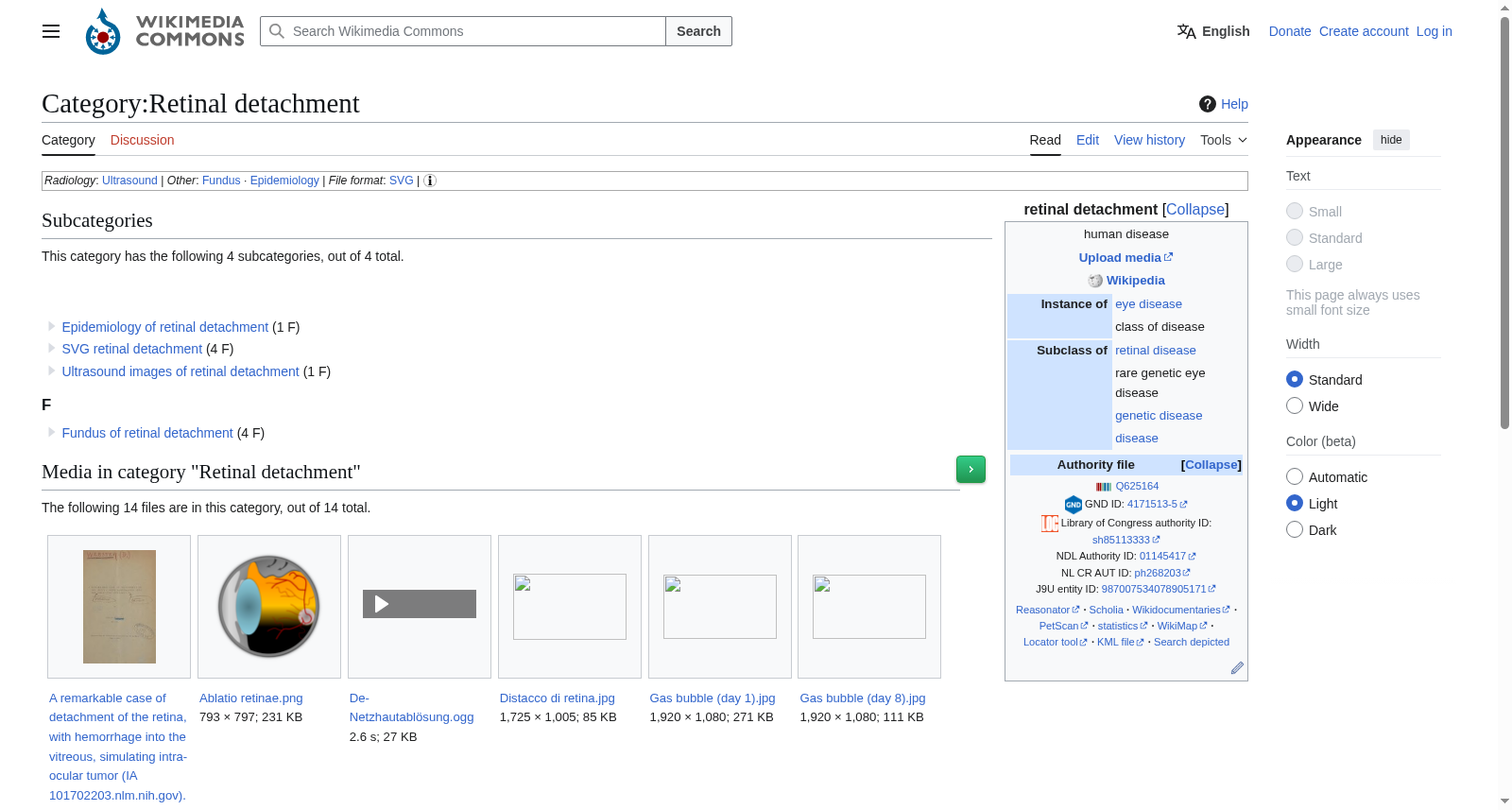The width and height of the screenshot is (1512, 810).
Task: Choose Light color mode
Action: [x=1295, y=503]
